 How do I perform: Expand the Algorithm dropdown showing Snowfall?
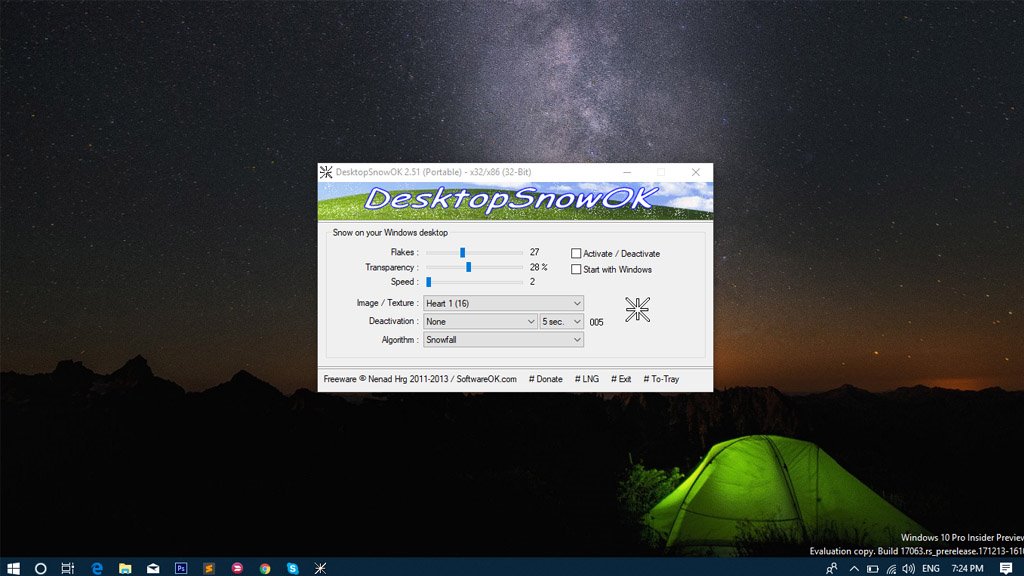pos(503,340)
